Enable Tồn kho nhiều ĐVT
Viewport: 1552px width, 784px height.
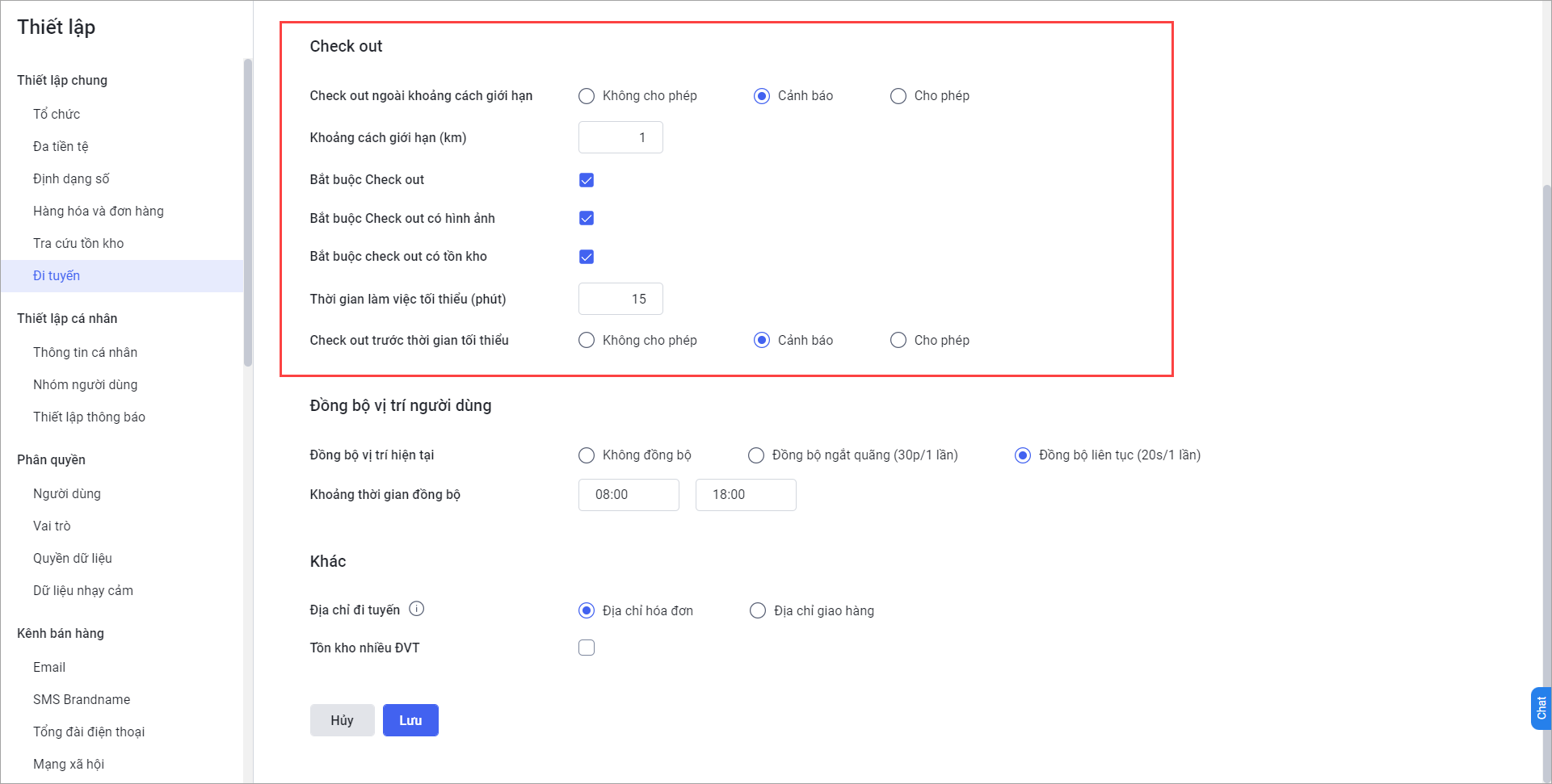pos(586,647)
